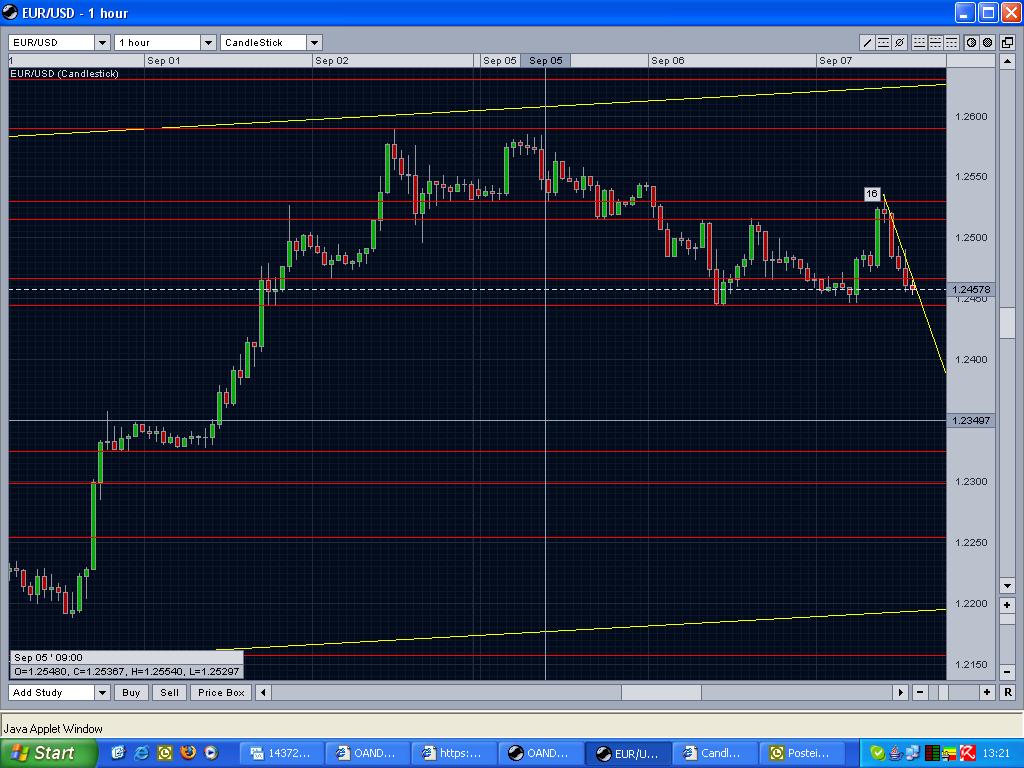Viewport: 1024px width, 768px height.
Task: Click the Sep 07 date header
Action: 835,61
